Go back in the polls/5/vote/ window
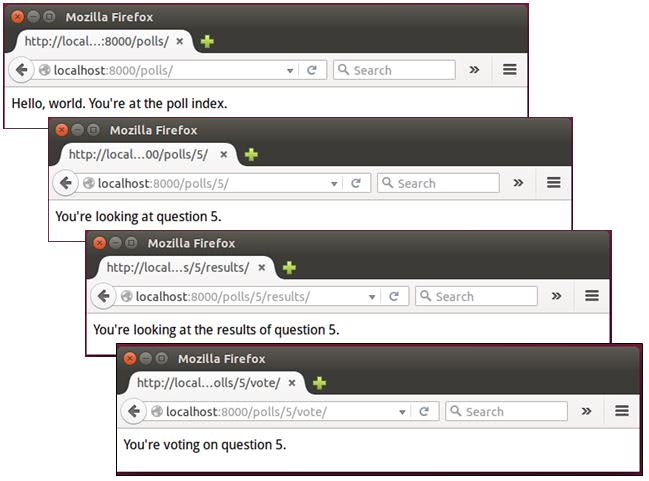The width and height of the screenshot is (649, 481). [134, 411]
